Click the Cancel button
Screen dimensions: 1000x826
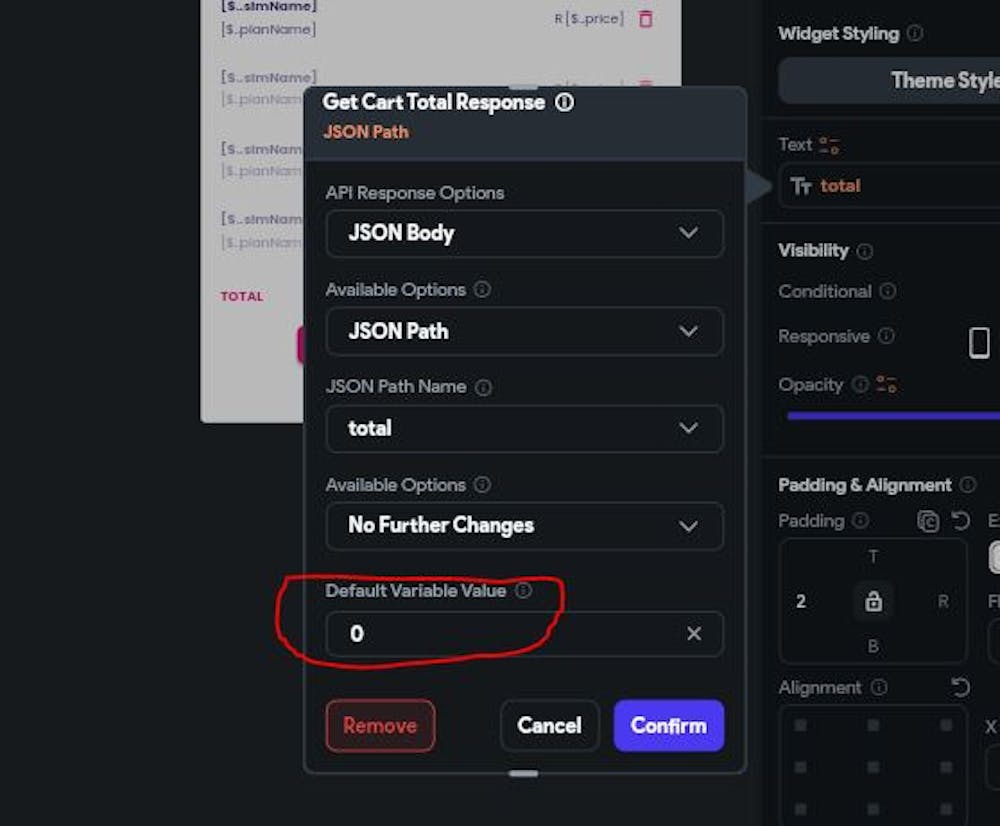coord(549,725)
